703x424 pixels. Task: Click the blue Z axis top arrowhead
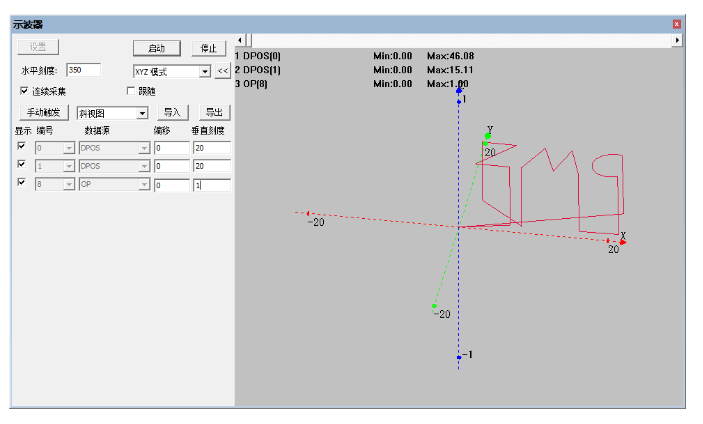[459, 91]
